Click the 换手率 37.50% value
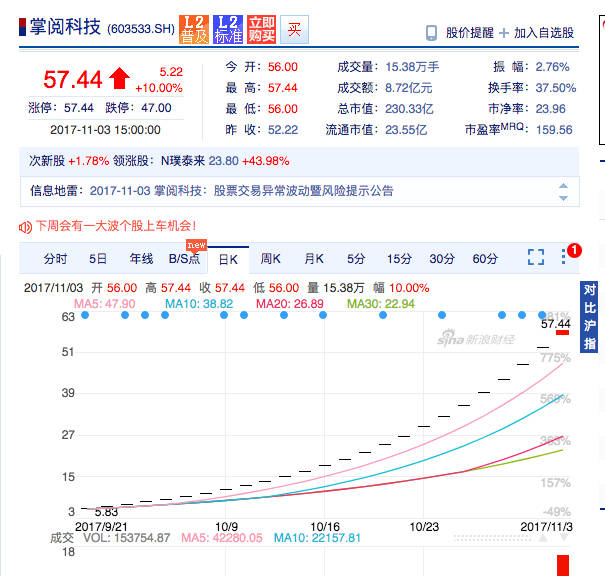 click(x=556, y=88)
